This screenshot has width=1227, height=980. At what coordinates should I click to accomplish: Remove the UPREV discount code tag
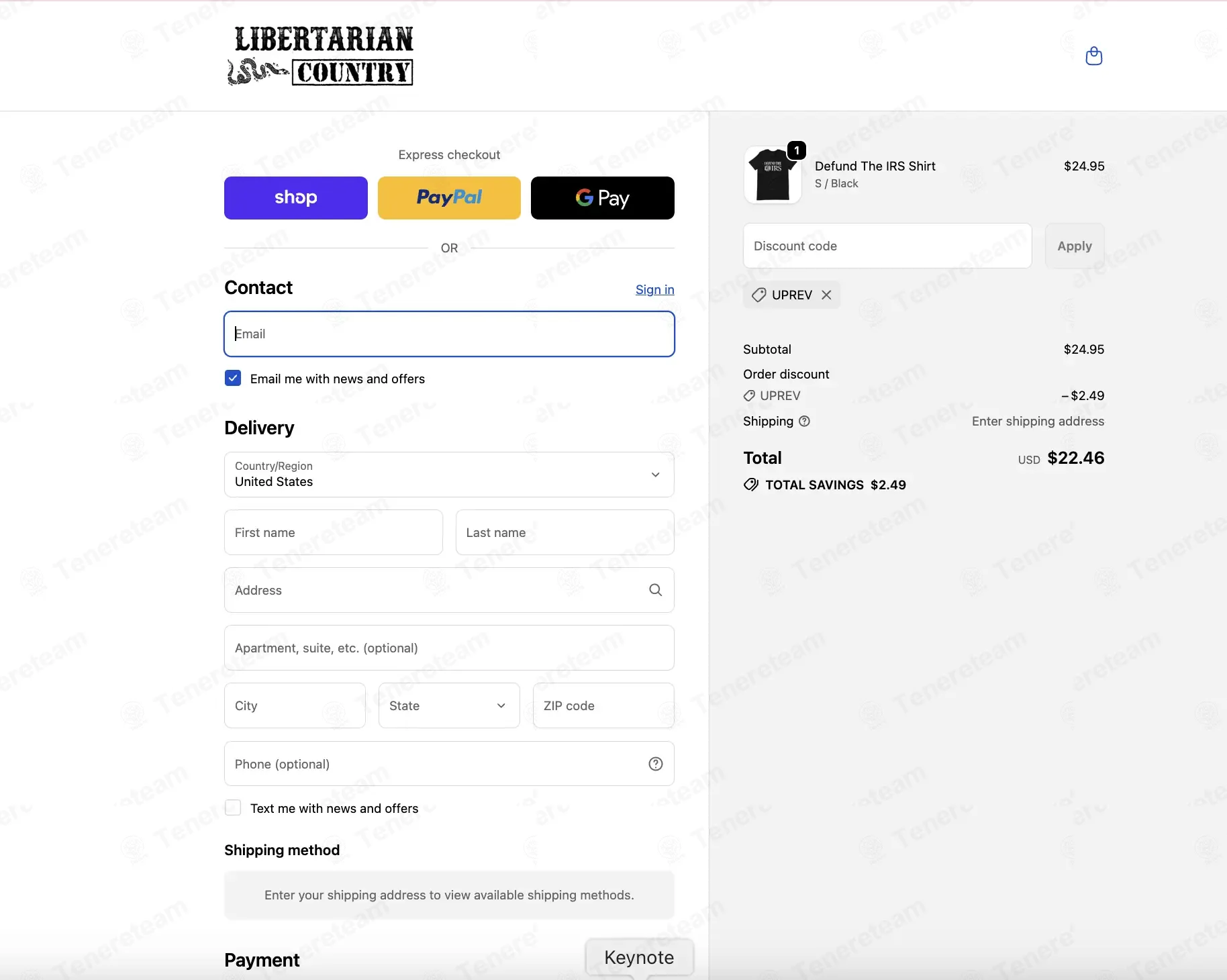pyautogui.click(x=826, y=295)
